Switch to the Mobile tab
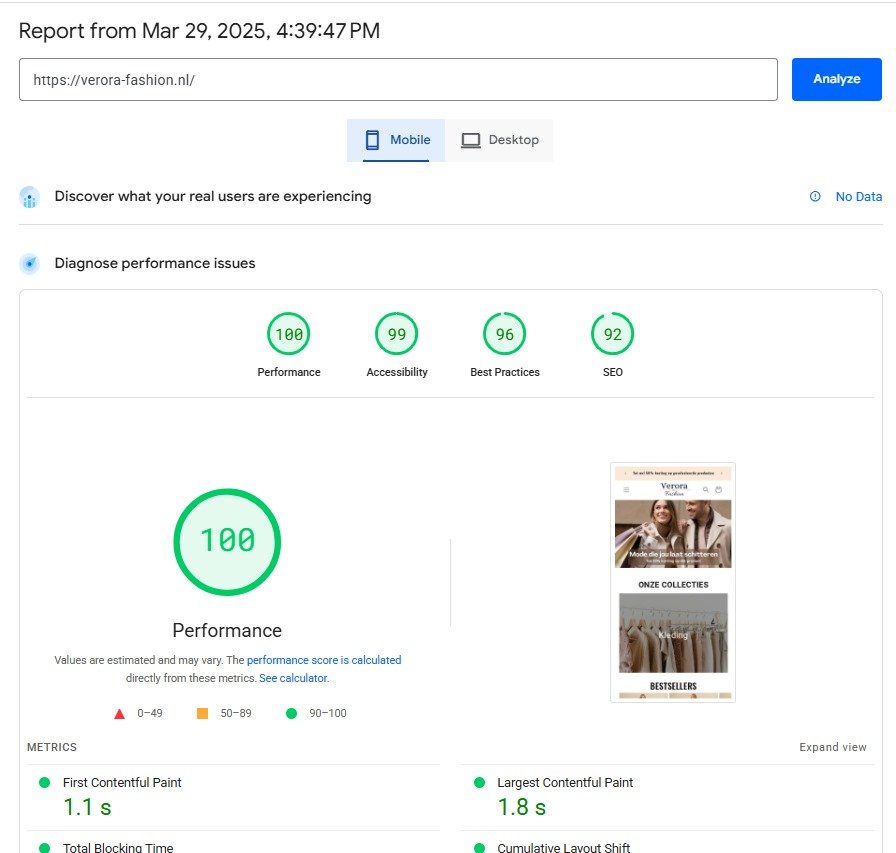 coord(395,140)
